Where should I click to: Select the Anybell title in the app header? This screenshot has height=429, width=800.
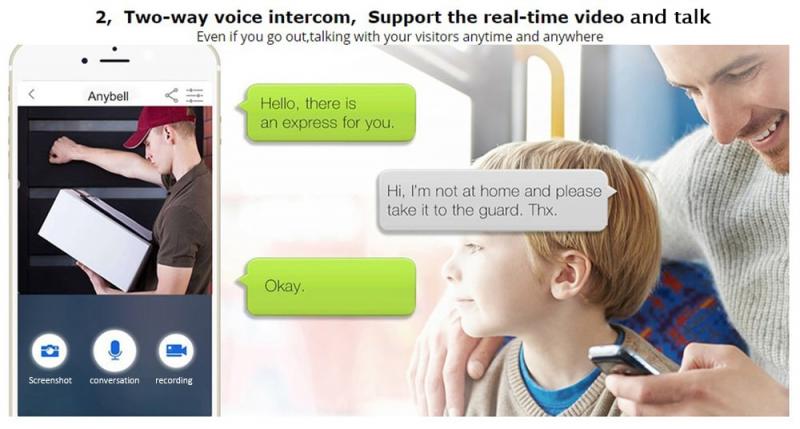[x=108, y=96]
